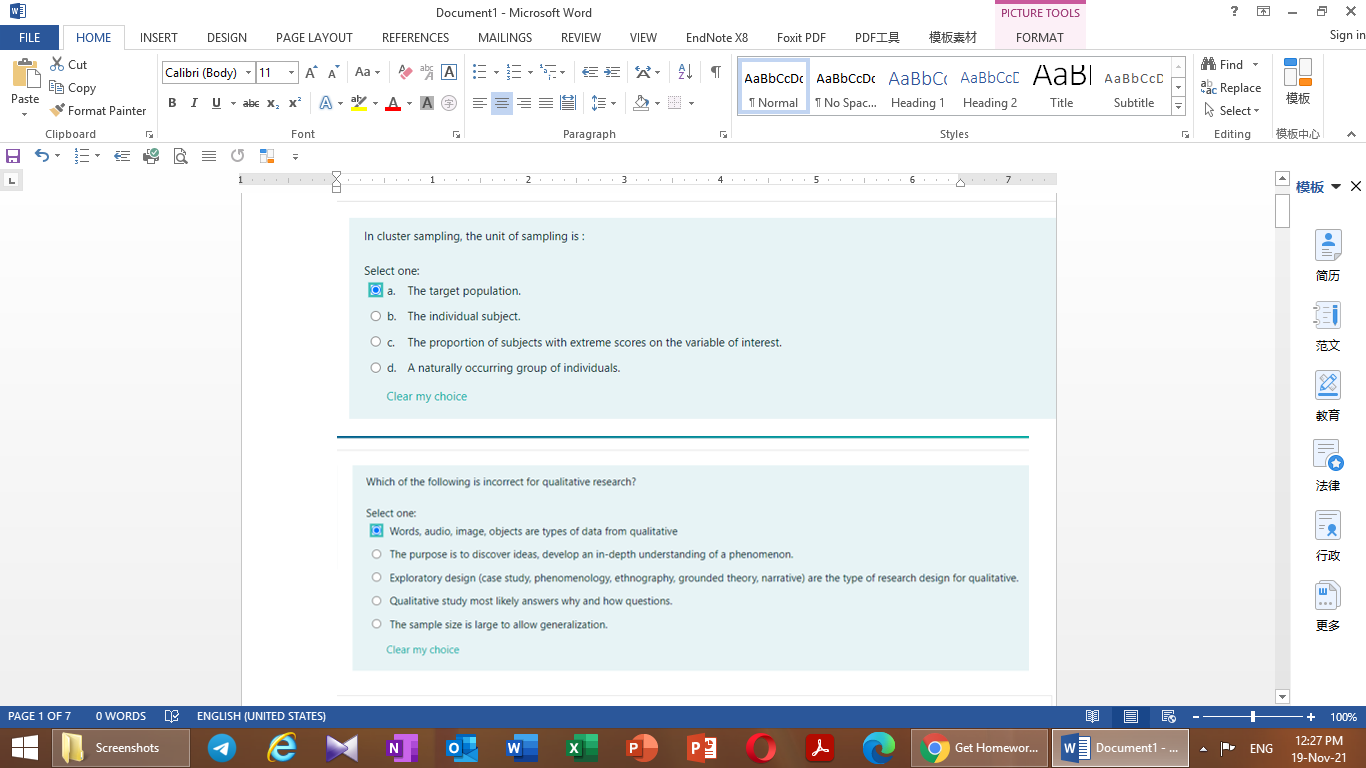Select 'The sample size is large' option

(376, 623)
